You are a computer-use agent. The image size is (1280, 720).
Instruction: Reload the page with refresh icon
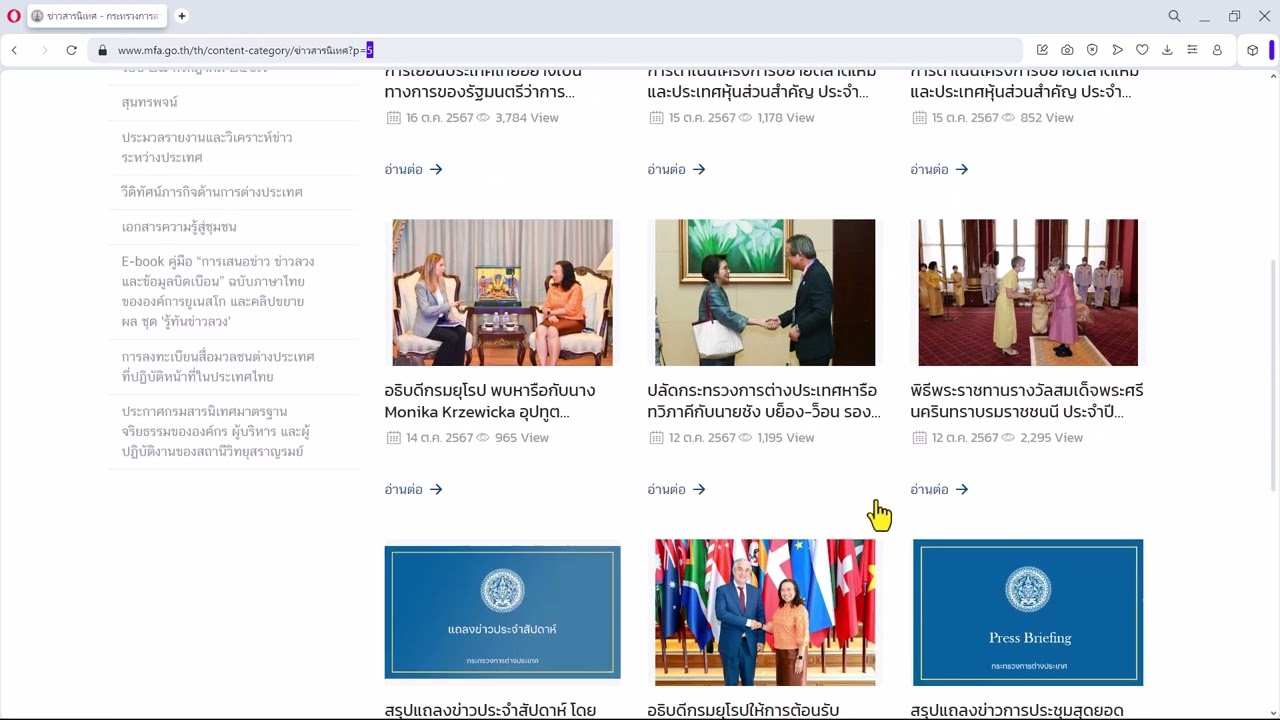click(x=72, y=50)
